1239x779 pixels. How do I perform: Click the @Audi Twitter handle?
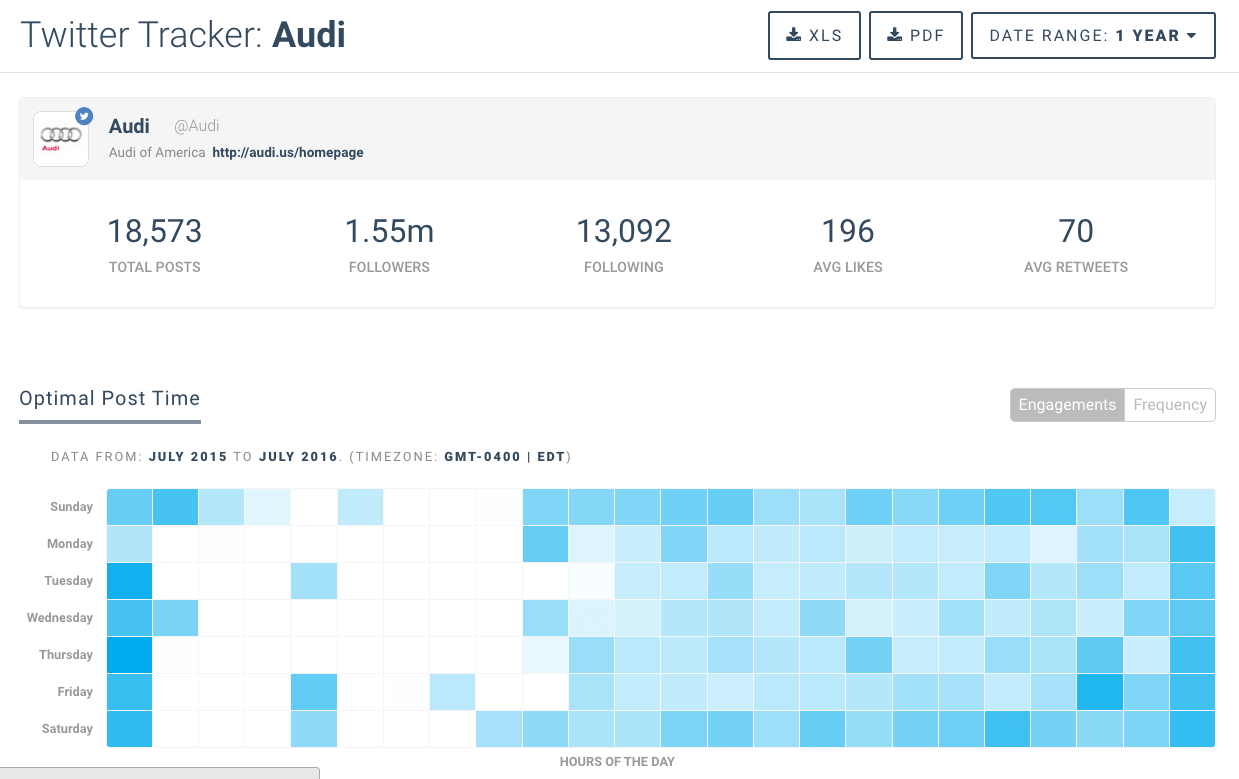(x=197, y=126)
